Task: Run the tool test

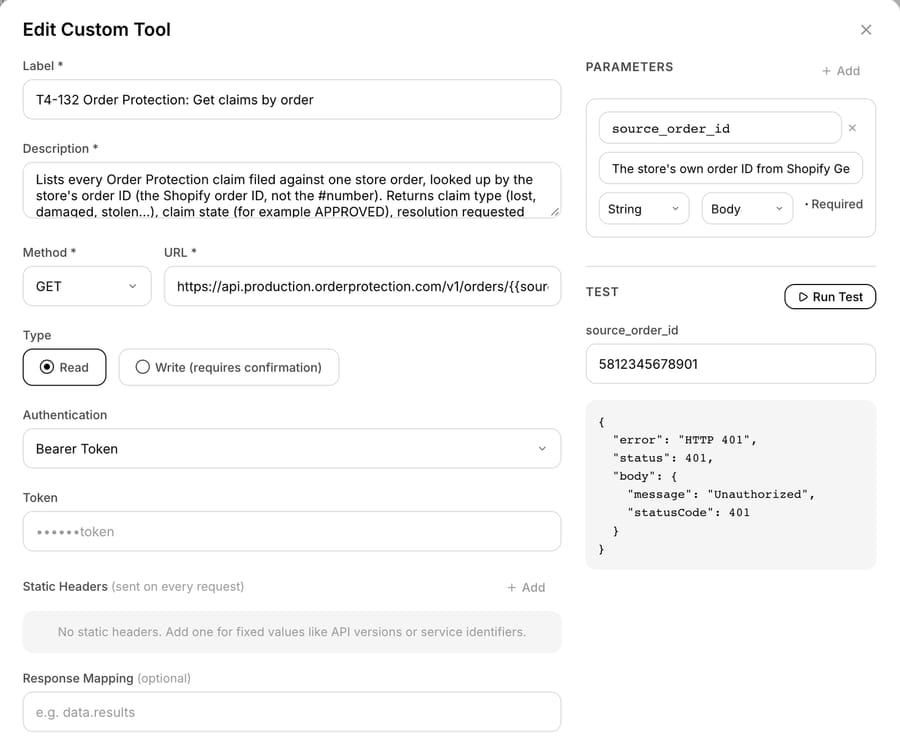Action: [830, 297]
